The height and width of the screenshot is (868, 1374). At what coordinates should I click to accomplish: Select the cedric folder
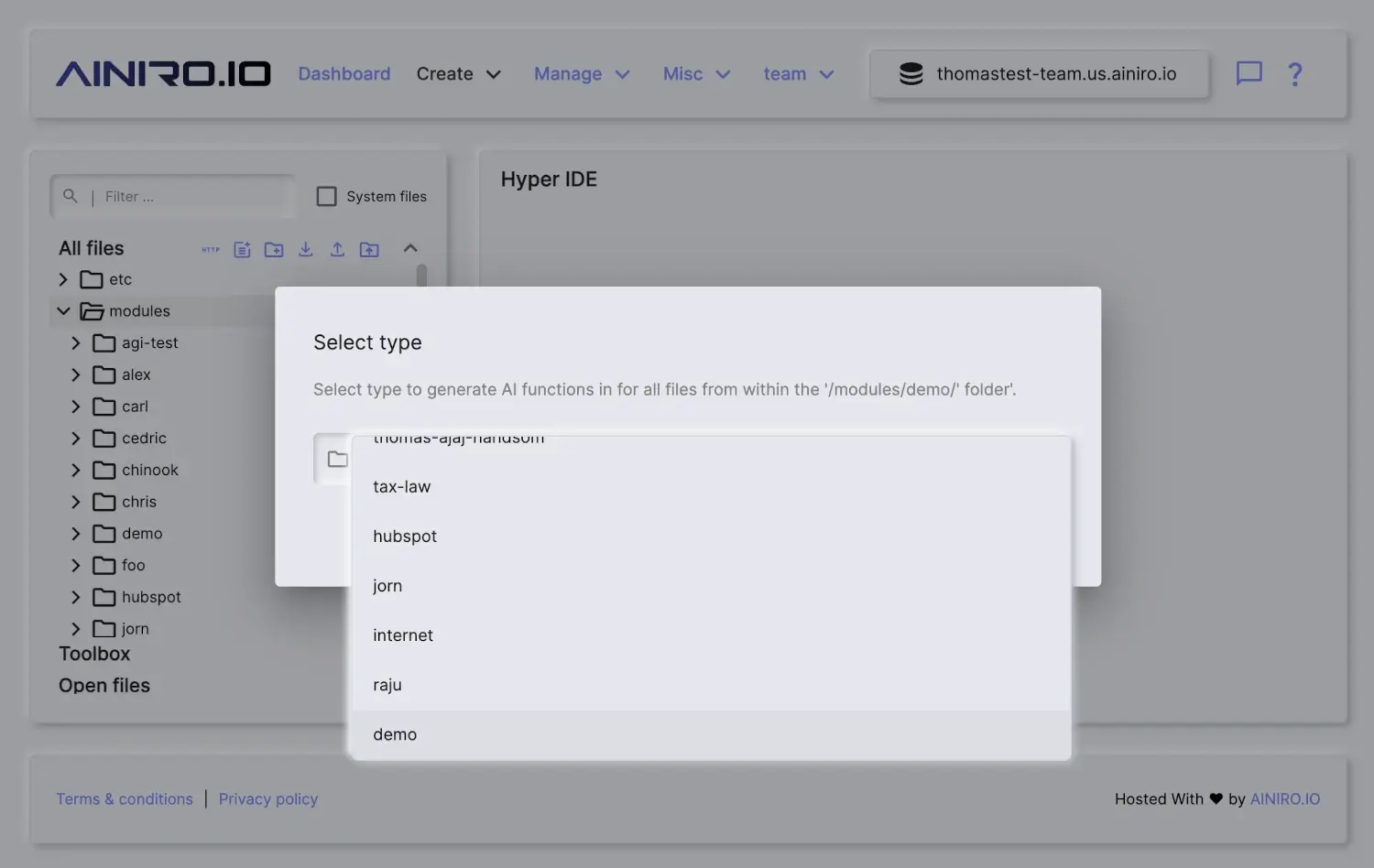(130, 439)
